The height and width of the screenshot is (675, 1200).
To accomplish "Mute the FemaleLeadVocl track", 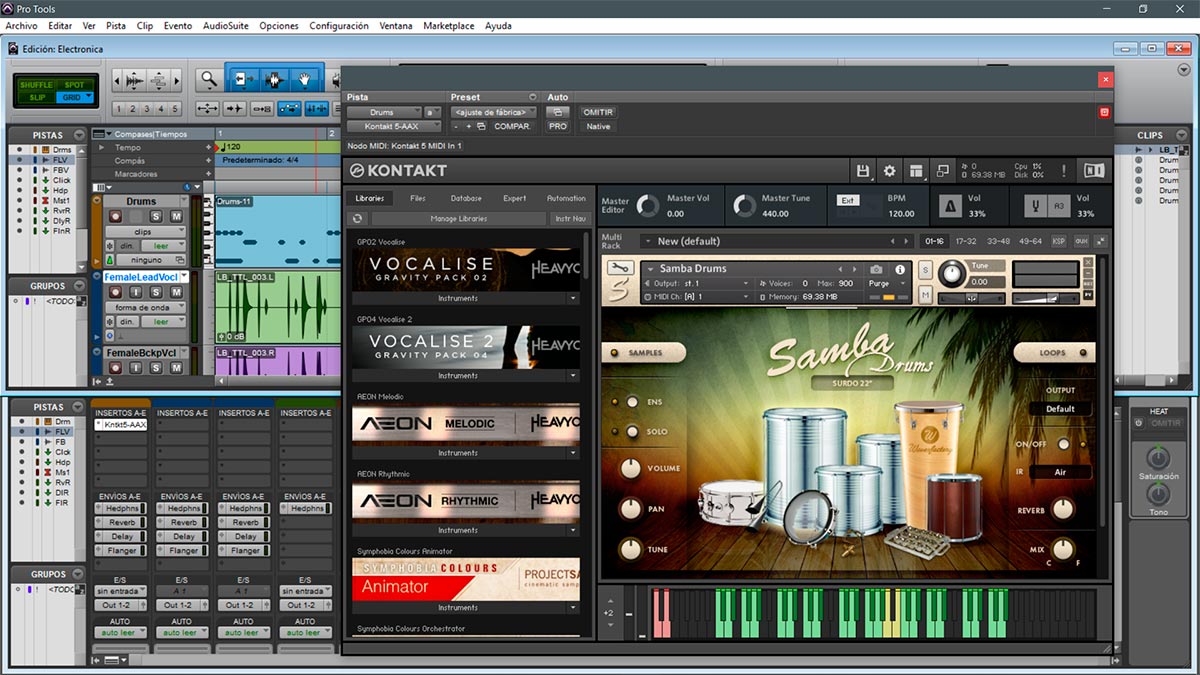I will click(176, 292).
